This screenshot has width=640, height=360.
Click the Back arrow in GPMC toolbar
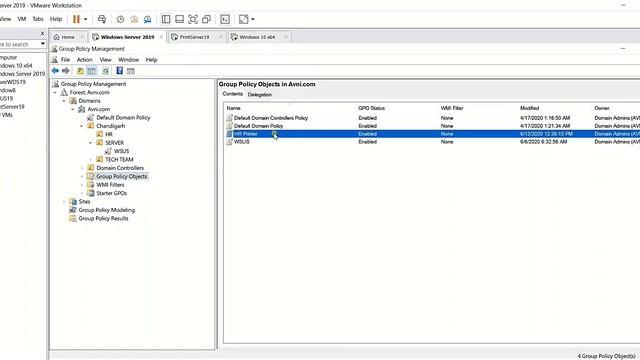pos(55,71)
